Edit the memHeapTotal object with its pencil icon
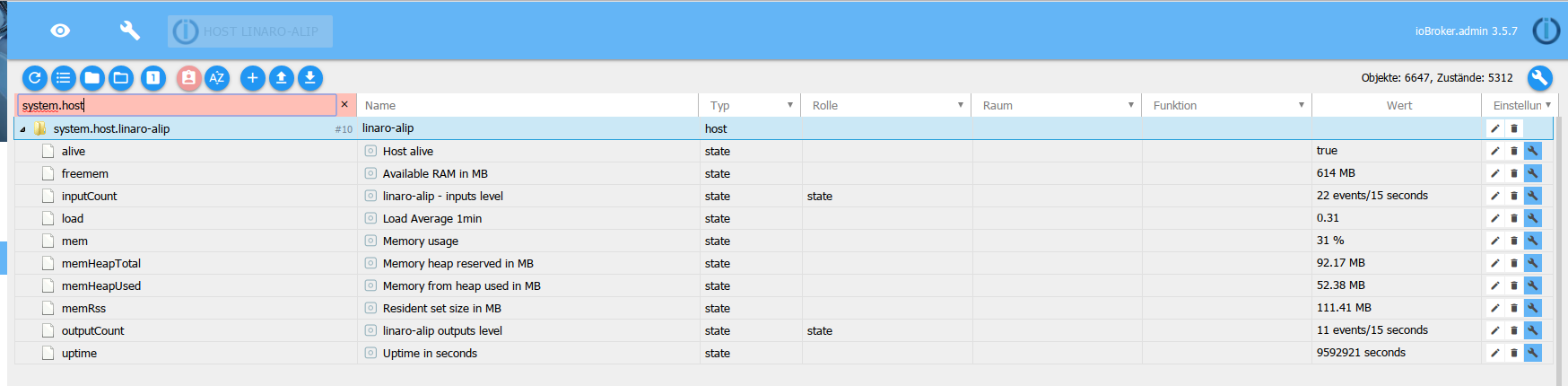Image resolution: width=1568 pixels, height=386 pixels. point(1495,263)
